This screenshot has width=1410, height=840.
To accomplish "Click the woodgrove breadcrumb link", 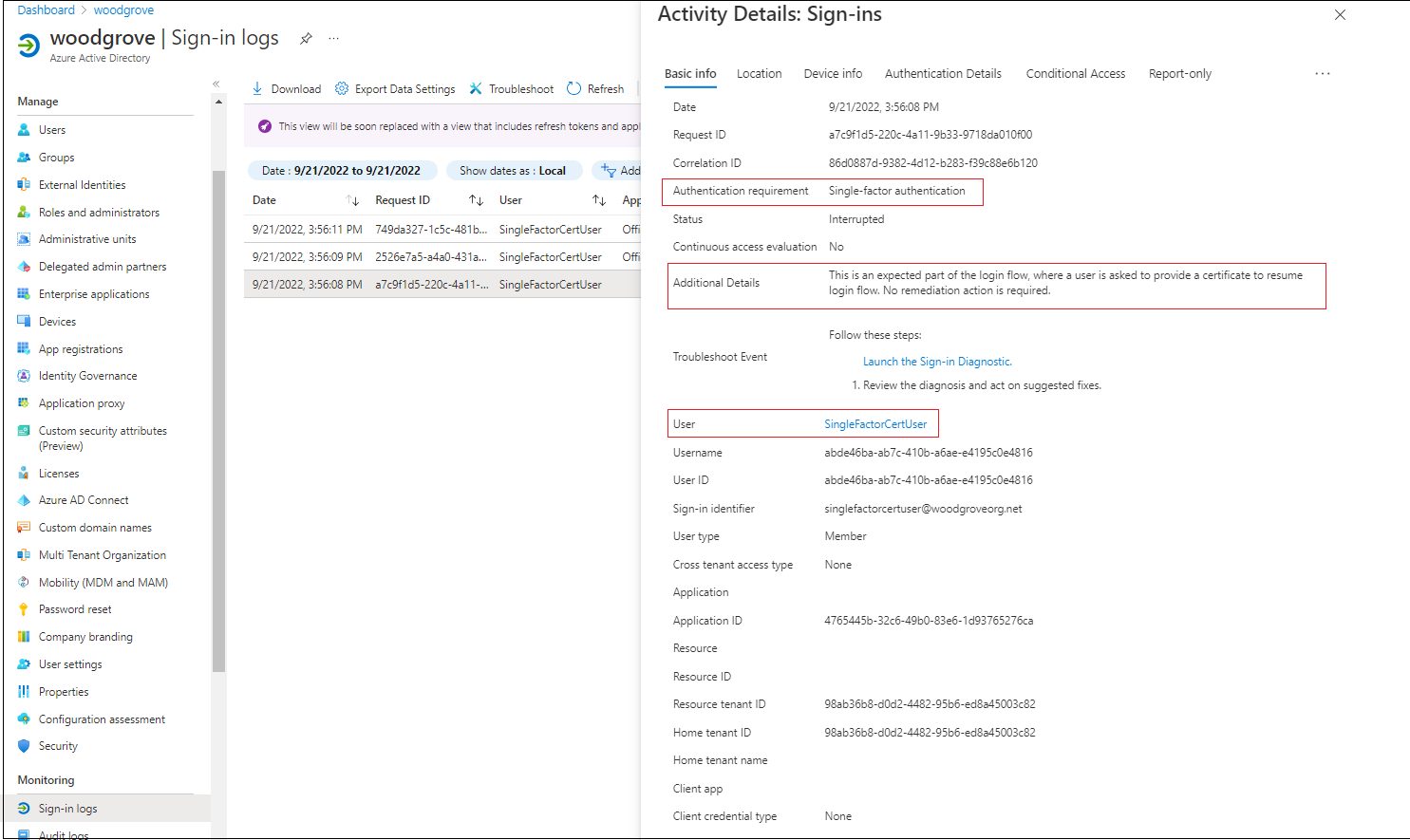I will tap(123, 10).
